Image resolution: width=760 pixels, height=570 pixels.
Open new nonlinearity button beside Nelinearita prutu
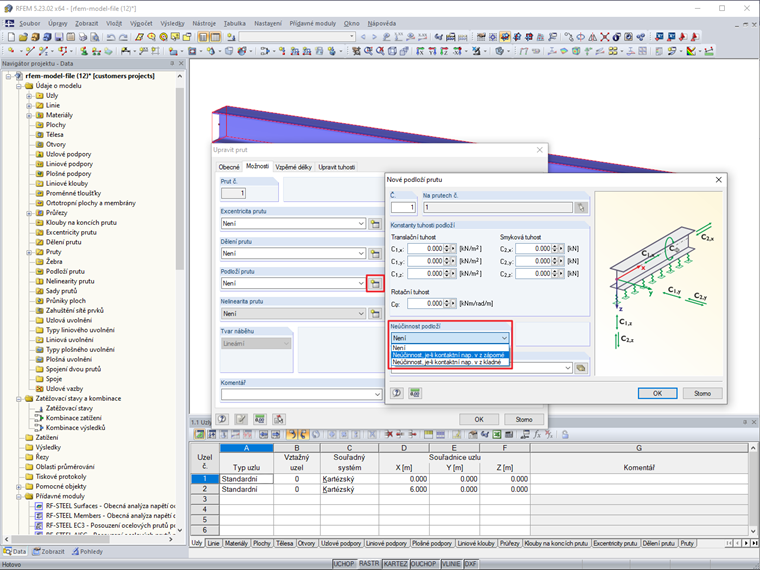375,314
